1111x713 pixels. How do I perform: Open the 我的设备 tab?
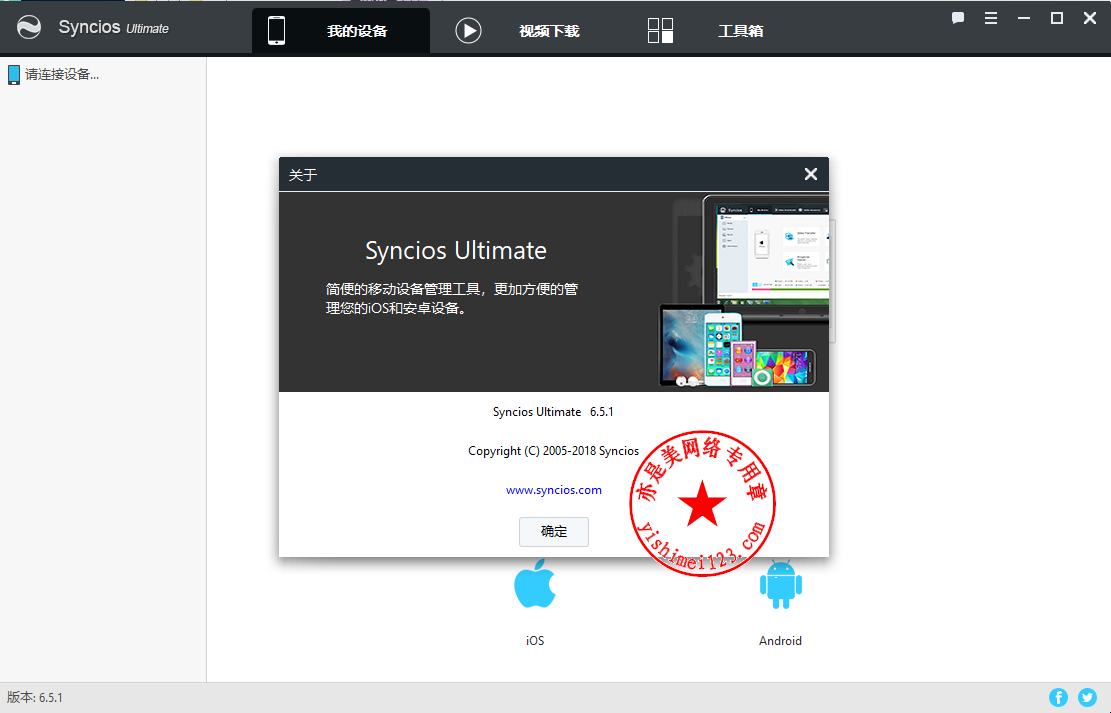(341, 30)
